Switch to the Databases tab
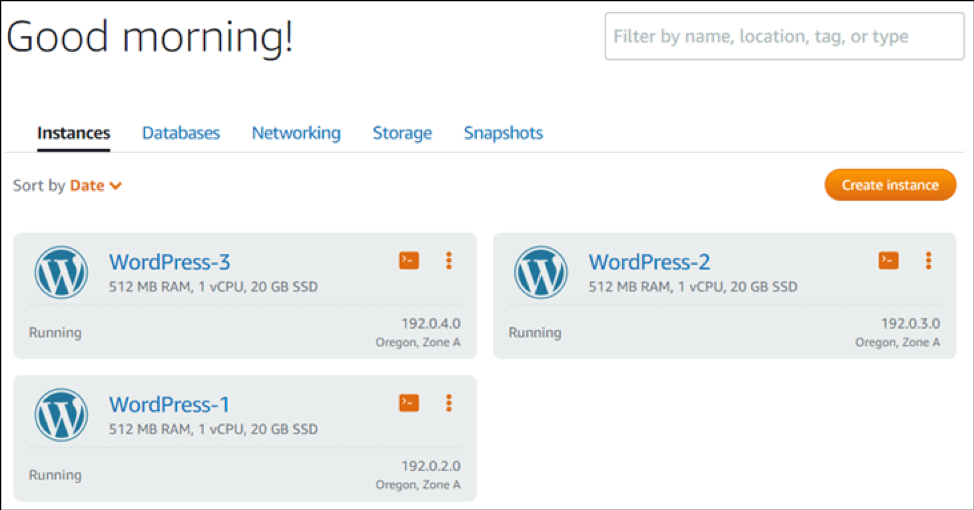The height and width of the screenshot is (510, 974). pos(181,133)
